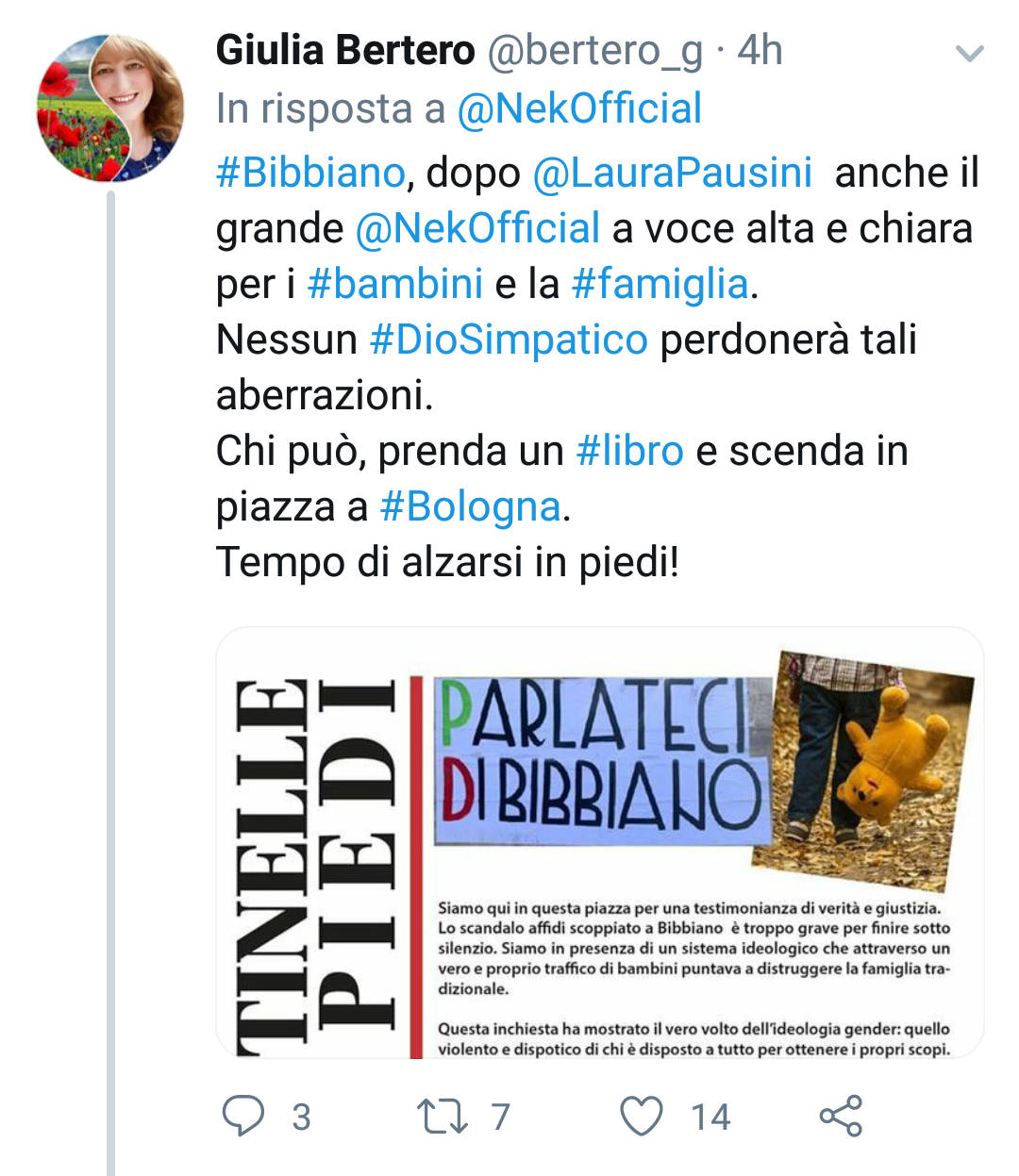Open the #libro hashtag
1019x1176 pixels.
pos(630,451)
